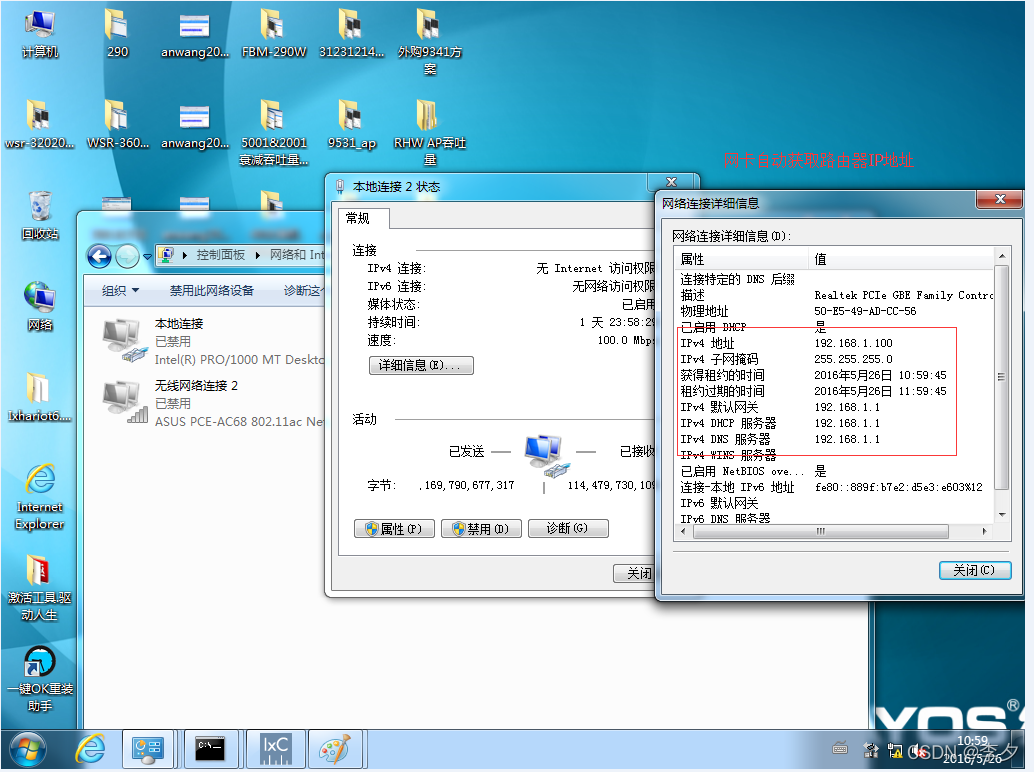
Task: Expand the 组织 dropdown menu
Action: [121, 291]
